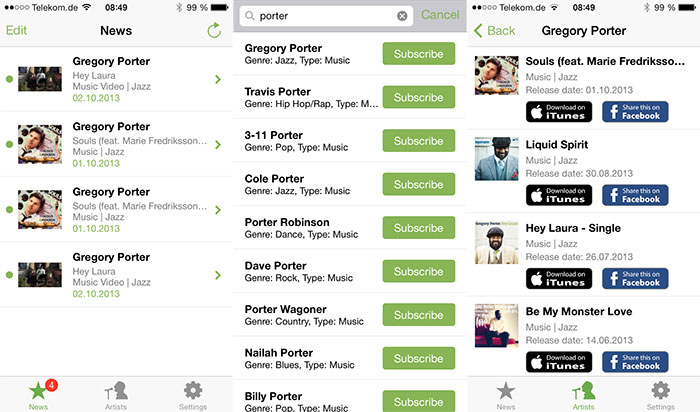The height and width of the screenshot is (412, 700).
Task: Subscribe to Porter Robinson
Action: [x=419, y=228]
